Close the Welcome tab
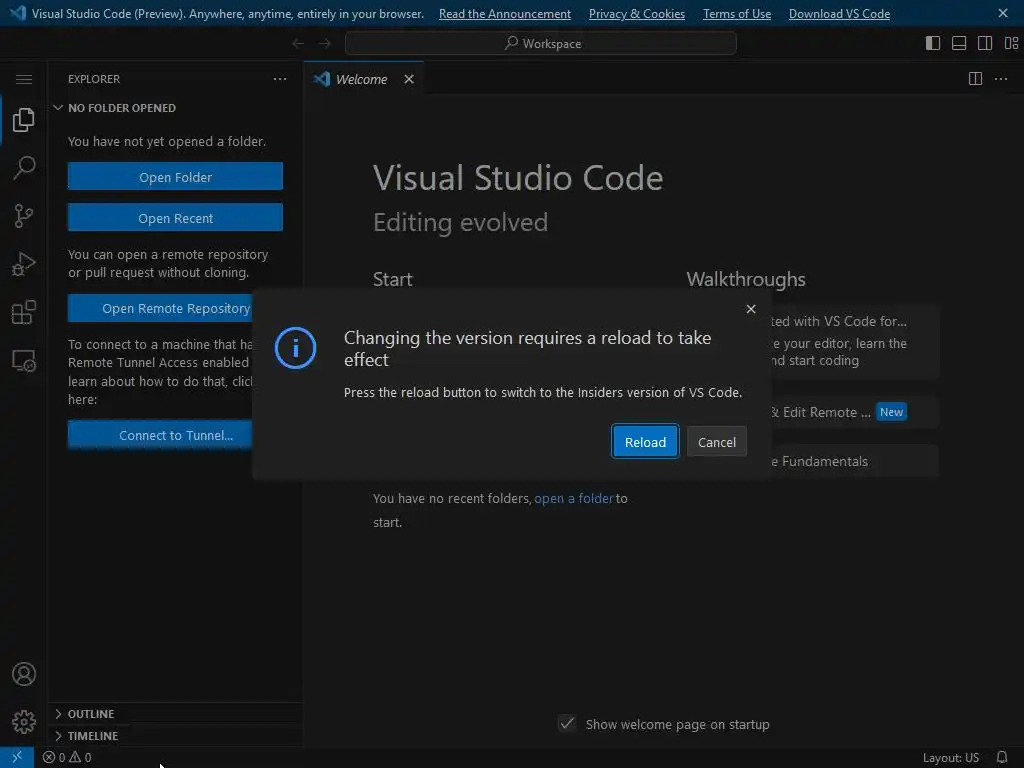 409,79
